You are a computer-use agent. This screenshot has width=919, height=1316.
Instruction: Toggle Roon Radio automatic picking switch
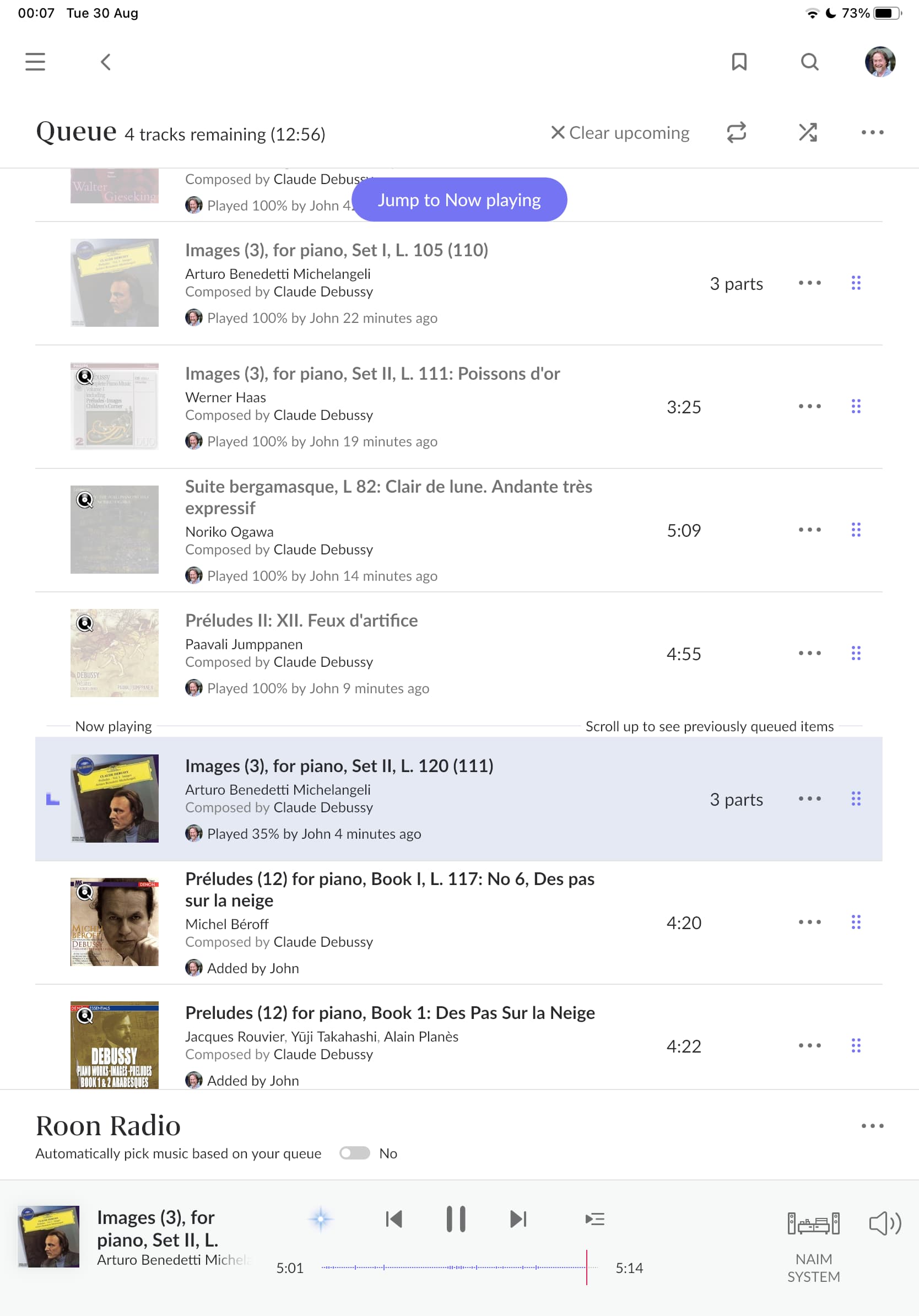(355, 1153)
